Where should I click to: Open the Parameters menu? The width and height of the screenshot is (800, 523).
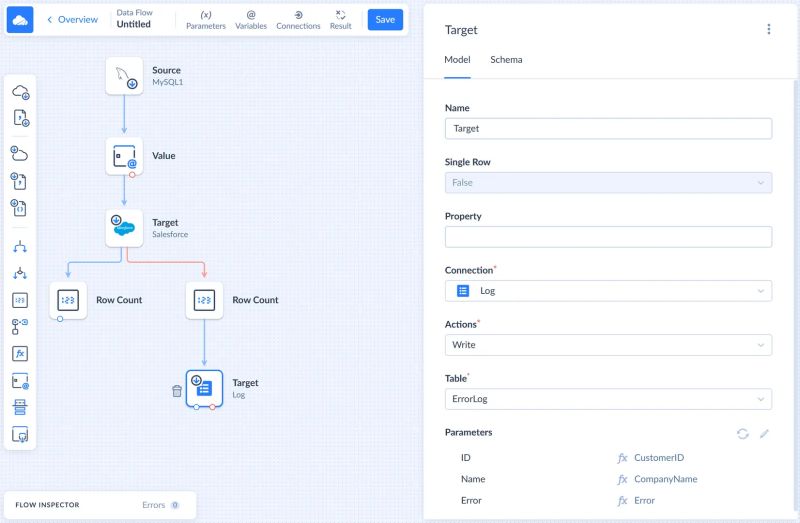tap(206, 20)
